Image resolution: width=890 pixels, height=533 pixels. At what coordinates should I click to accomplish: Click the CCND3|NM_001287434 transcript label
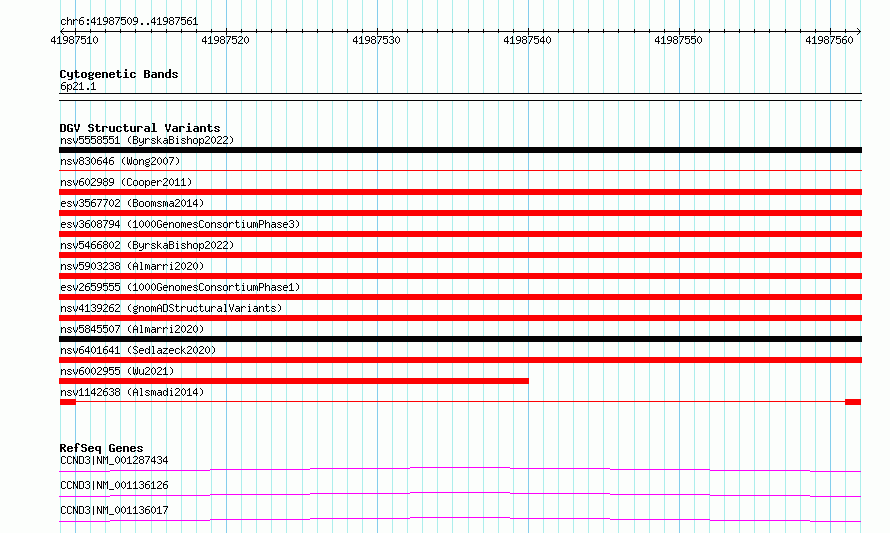click(114, 460)
